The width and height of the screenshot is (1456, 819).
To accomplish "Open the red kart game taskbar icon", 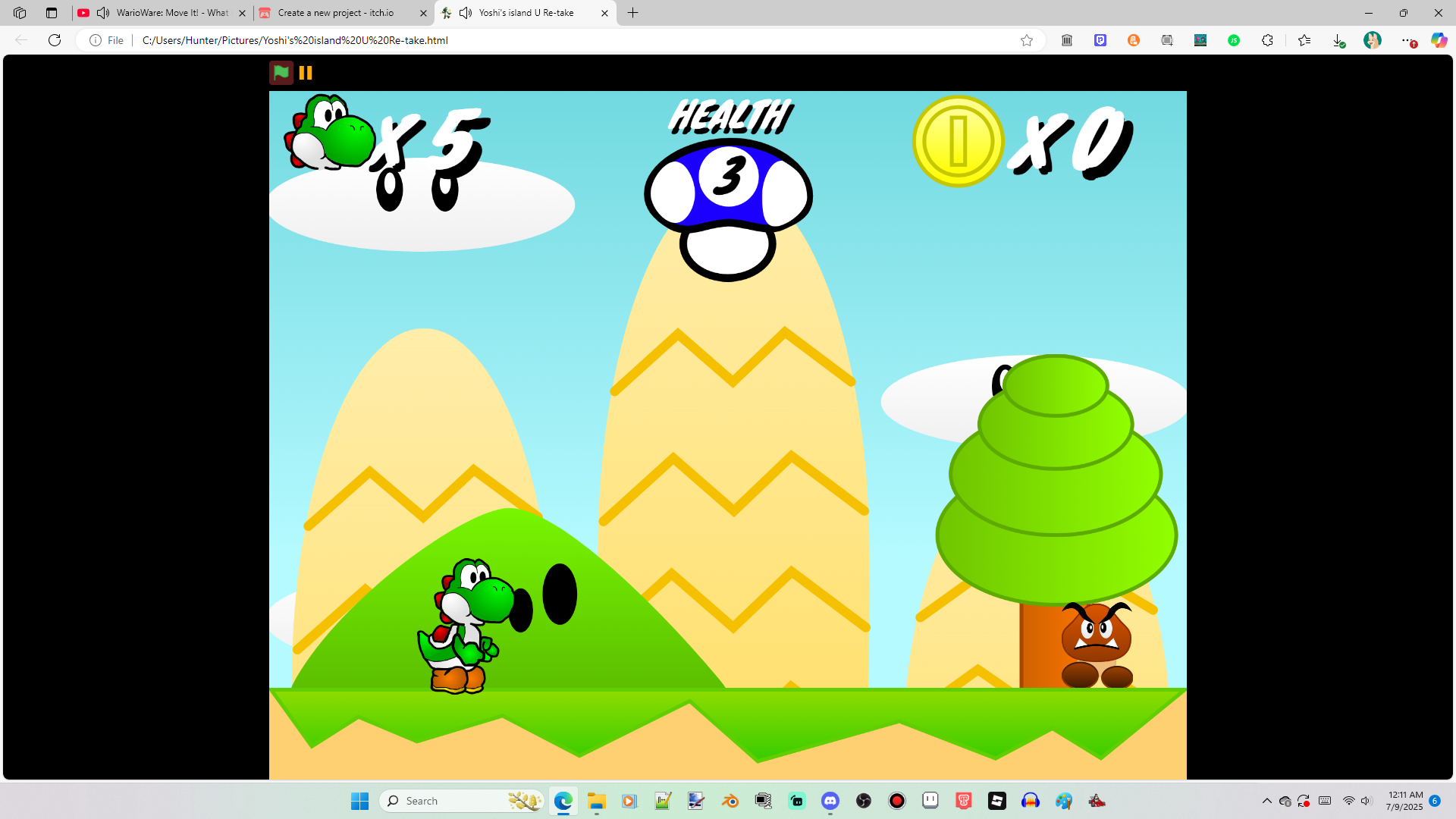I will 1097,801.
